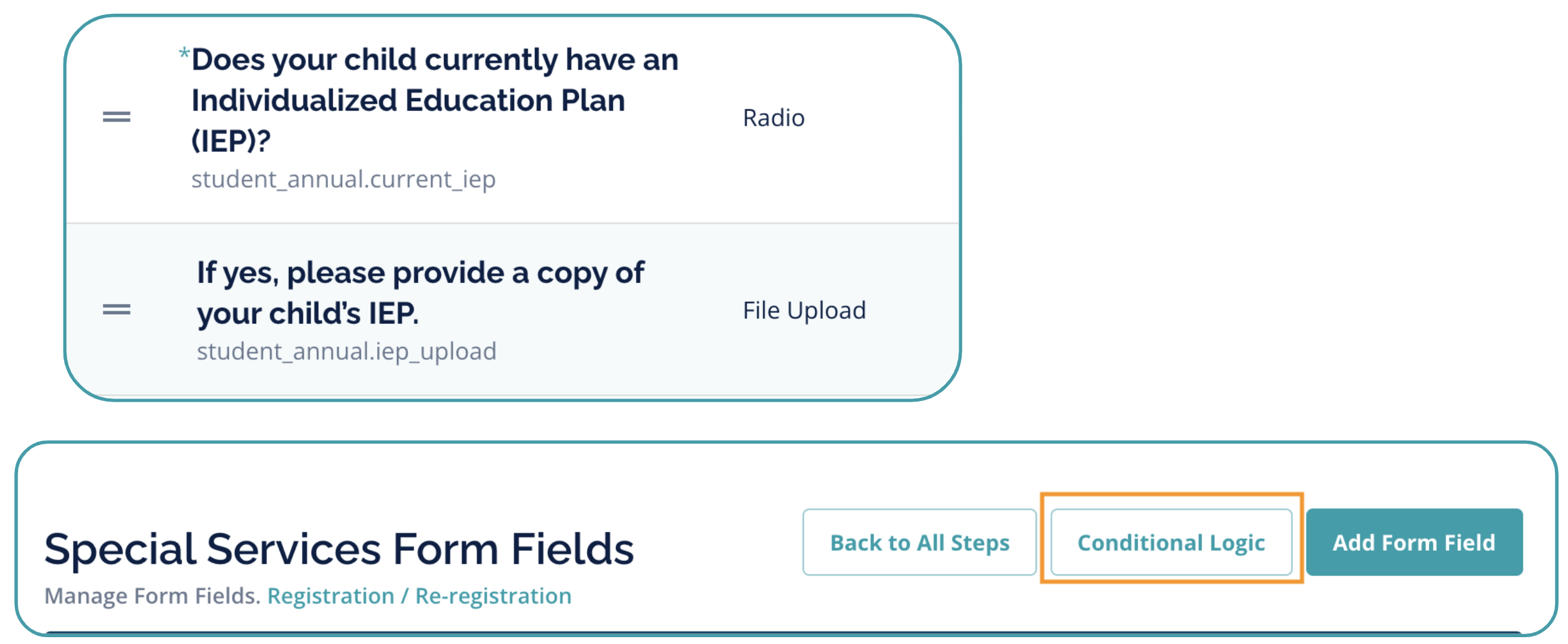Click the divider between the two form field rows
1568x644 pixels.
pos(513,223)
